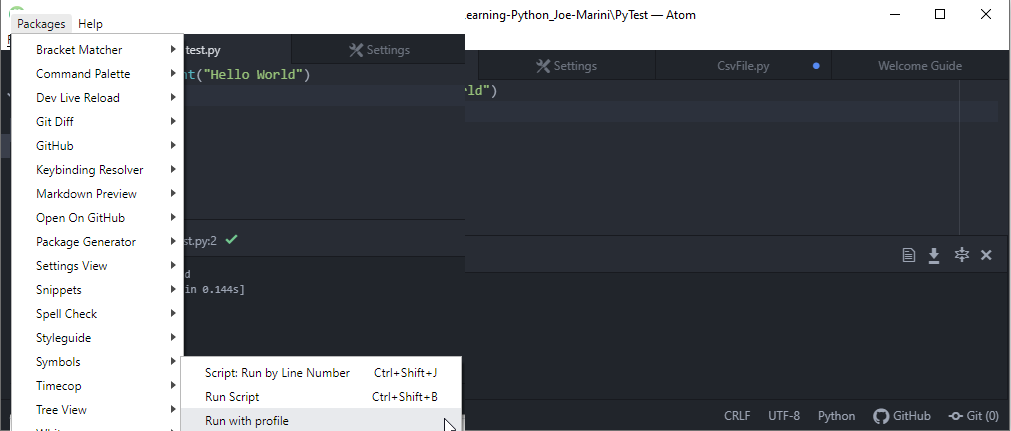Expand the Git Diff submenu
Viewport: 1011px width, 431px height.
(x=97, y=121)
